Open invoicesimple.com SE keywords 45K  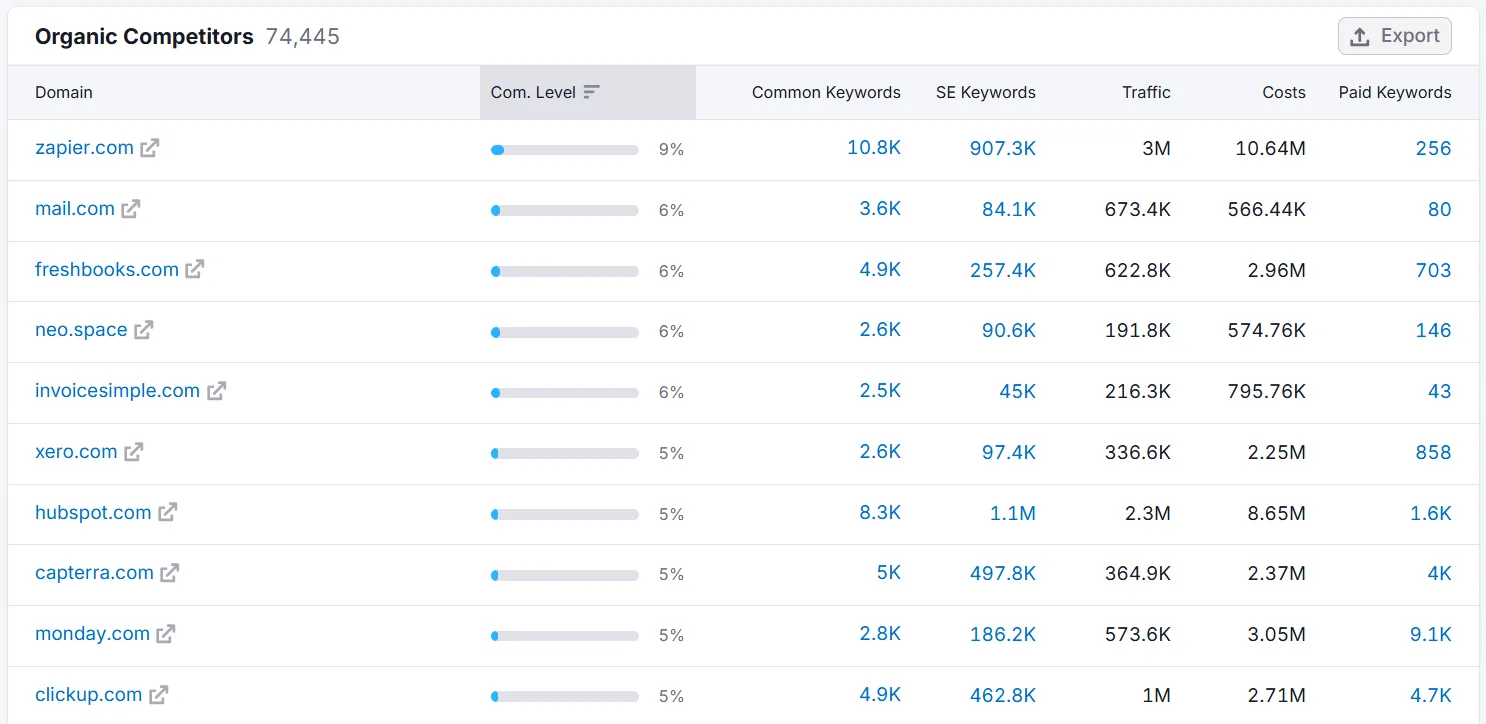(x=1017, y=391)
